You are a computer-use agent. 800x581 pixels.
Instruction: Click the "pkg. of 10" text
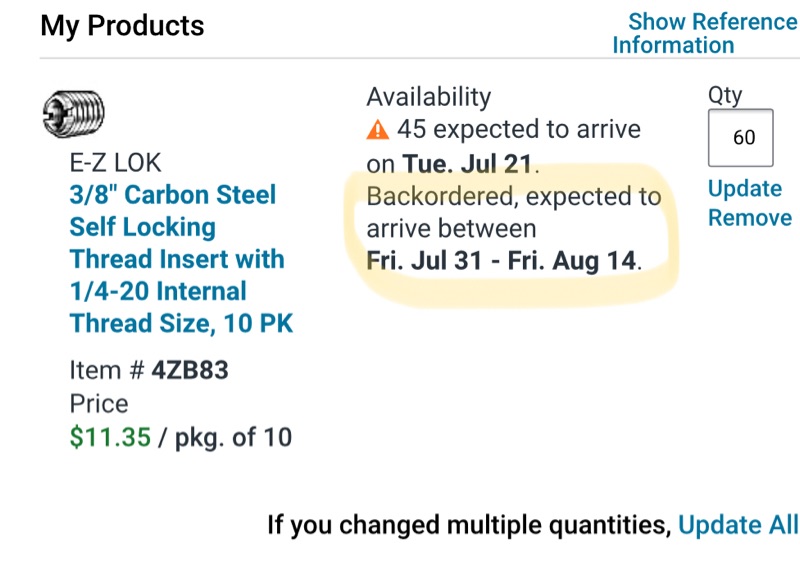pyautogui.click(x=232, y=437)
